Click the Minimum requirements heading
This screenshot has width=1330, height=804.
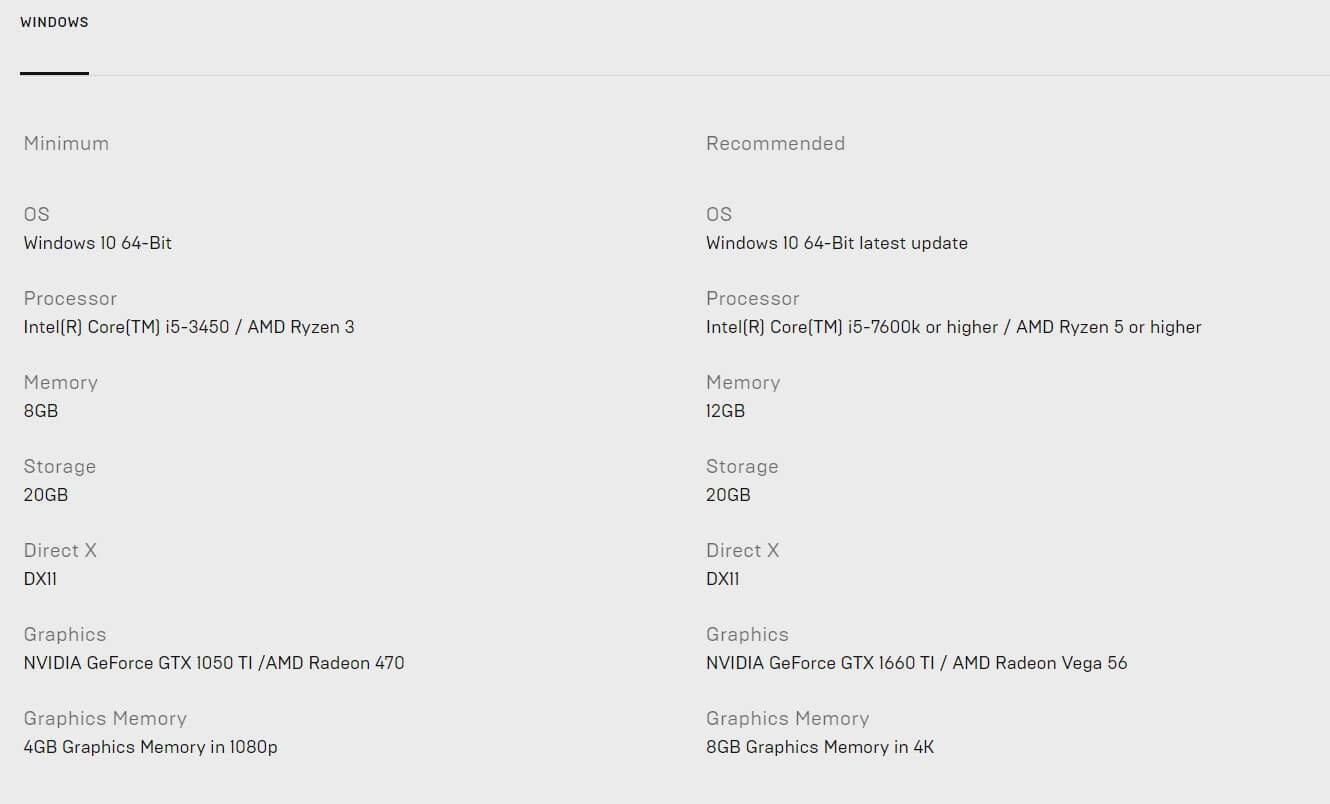pyautogui.click(x=66, y=143)
